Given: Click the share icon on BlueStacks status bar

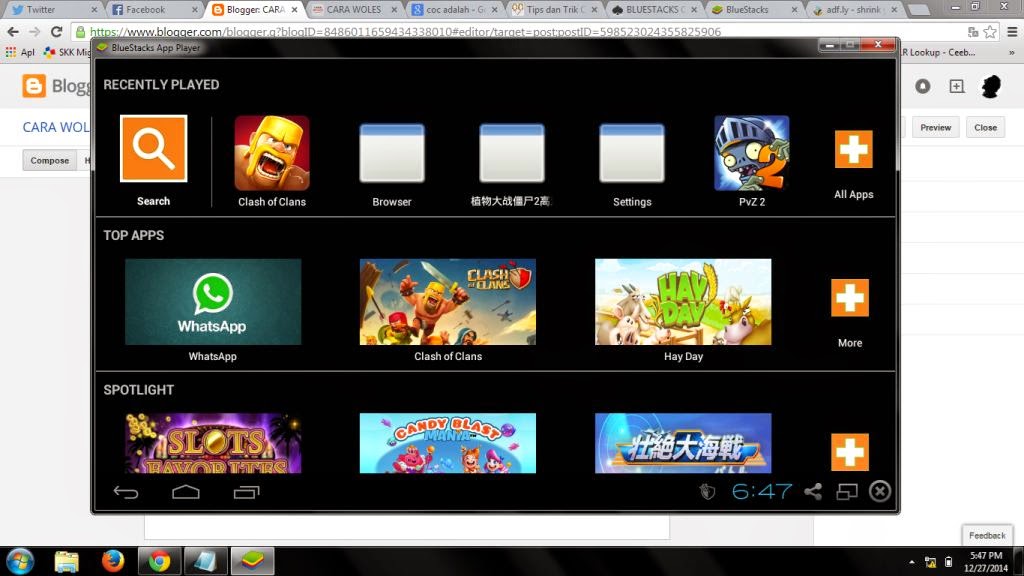Looking at the screenshot, I should coord(814,491).
